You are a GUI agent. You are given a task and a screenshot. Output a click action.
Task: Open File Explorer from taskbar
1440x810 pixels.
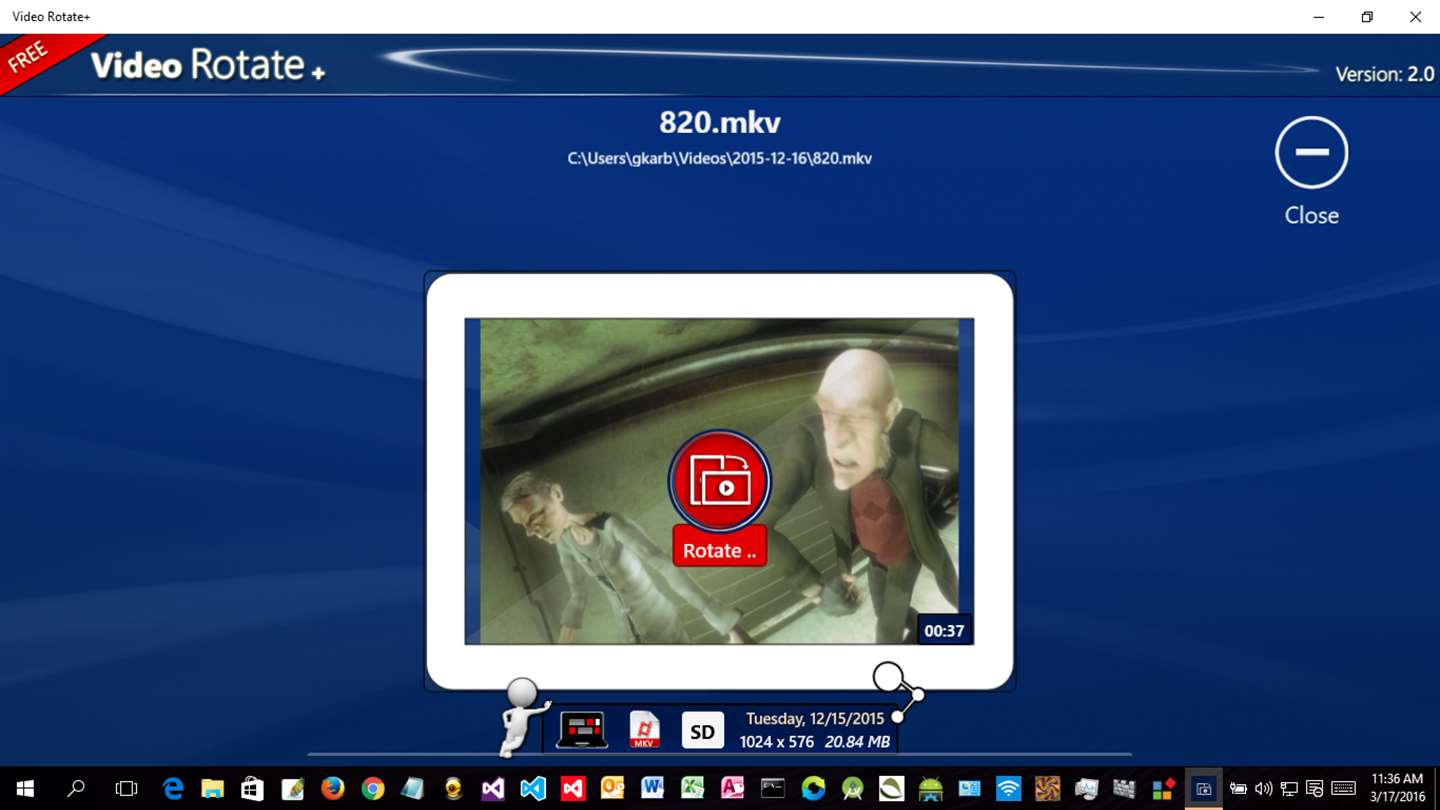pyautogui.click(x=212, y=789)
